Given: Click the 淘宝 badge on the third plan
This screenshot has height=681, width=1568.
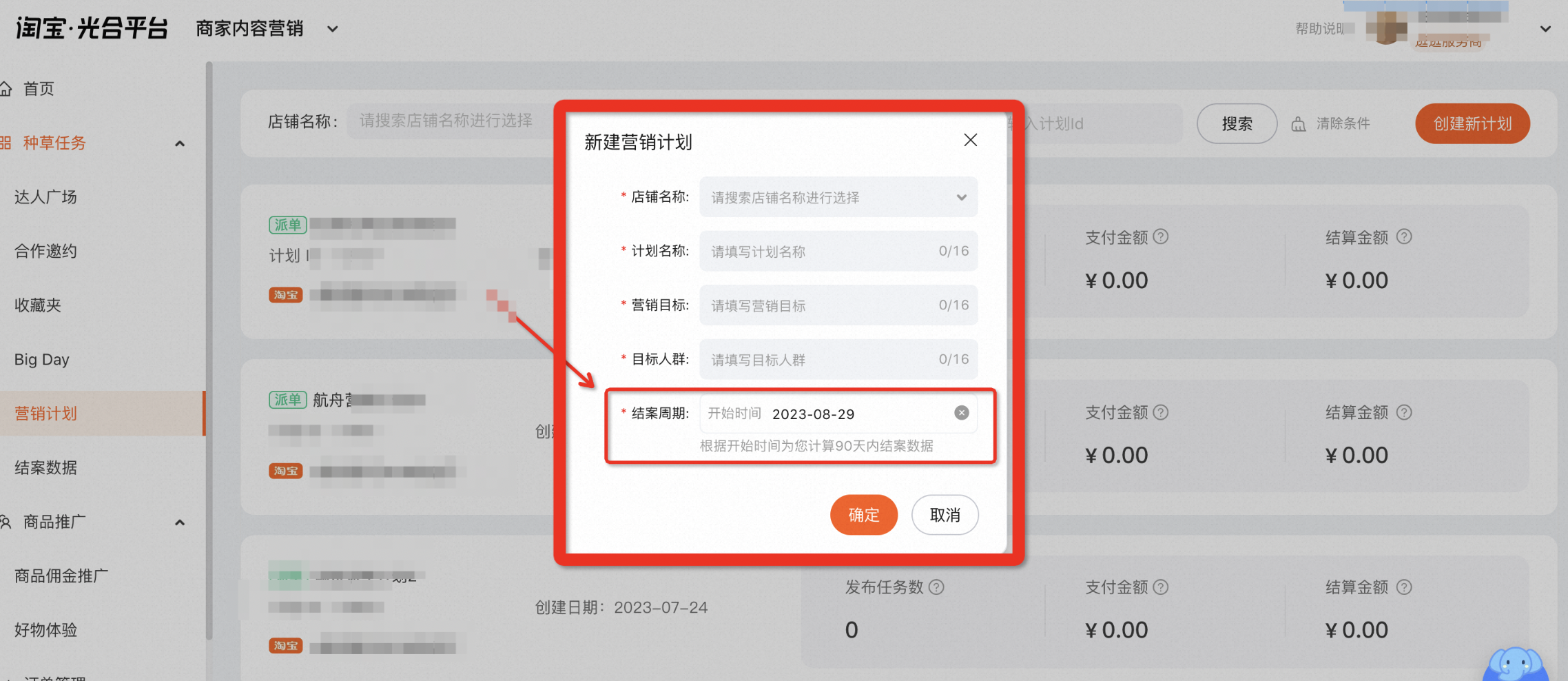Looking at the screenshot, I should point(285,646).
